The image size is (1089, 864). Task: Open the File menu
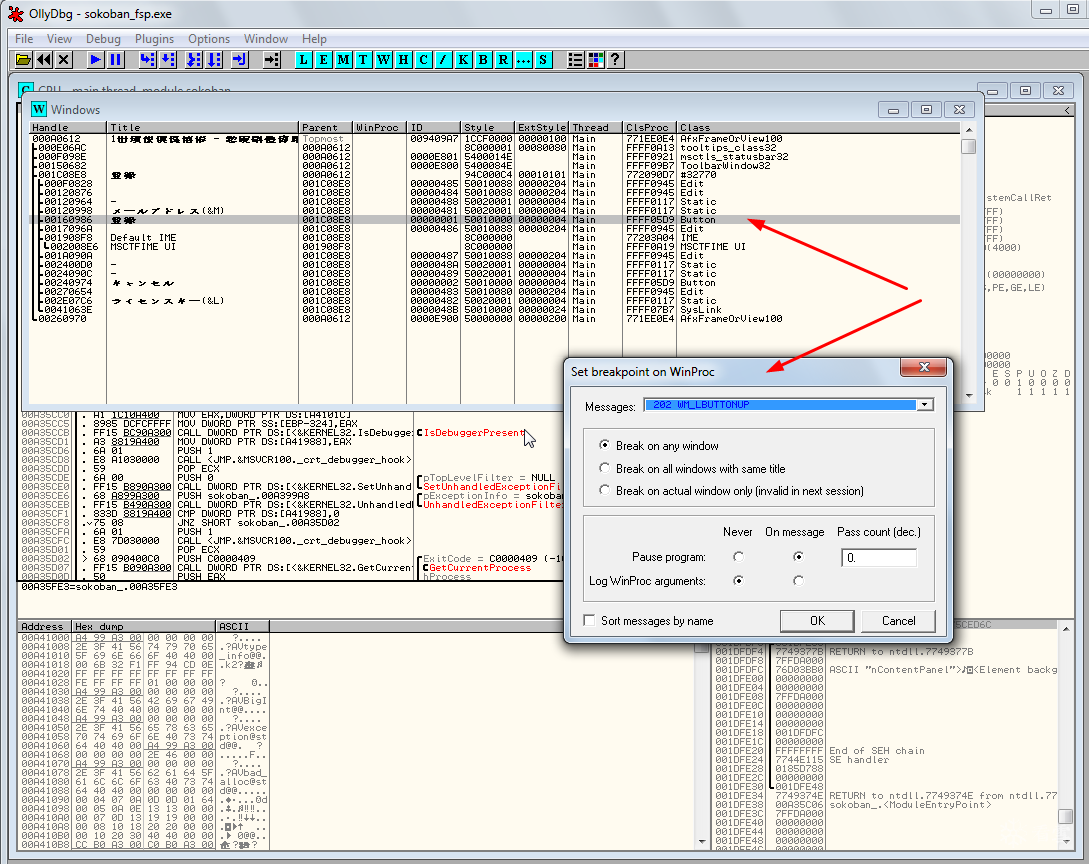[24, 39]
